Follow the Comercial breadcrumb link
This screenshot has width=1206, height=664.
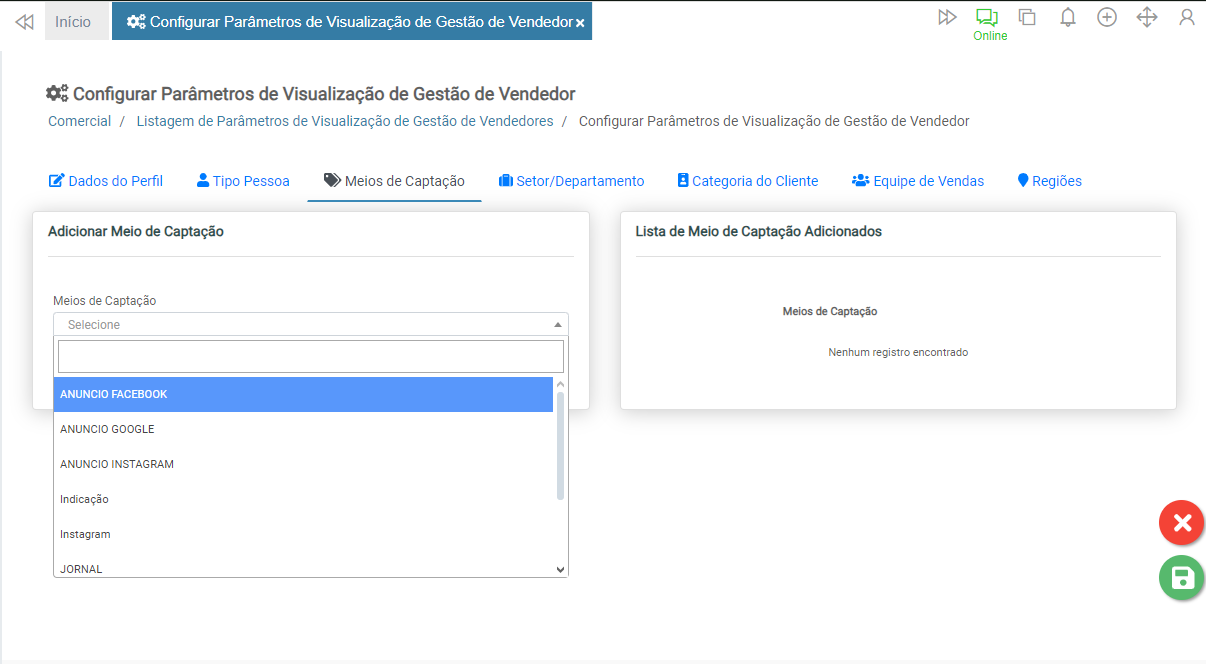[80, 121]
